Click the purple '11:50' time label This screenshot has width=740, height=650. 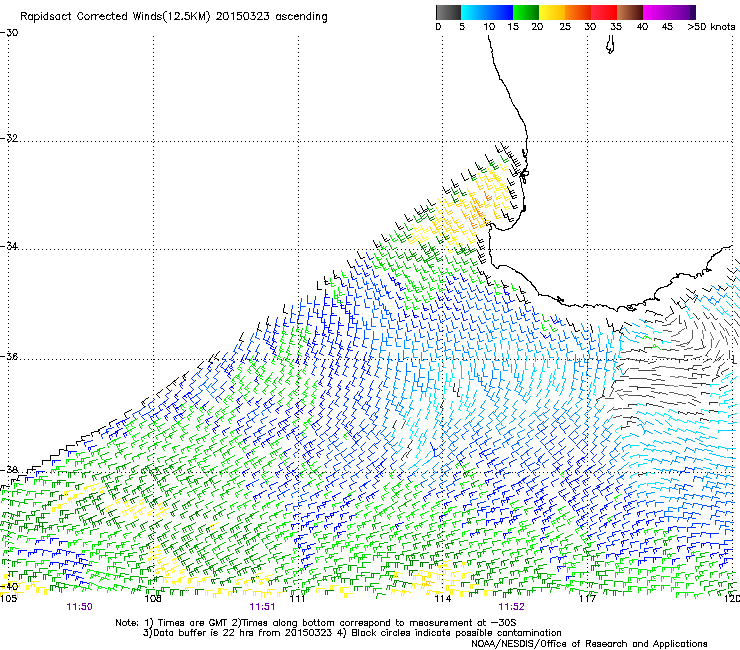coord(79,607)
